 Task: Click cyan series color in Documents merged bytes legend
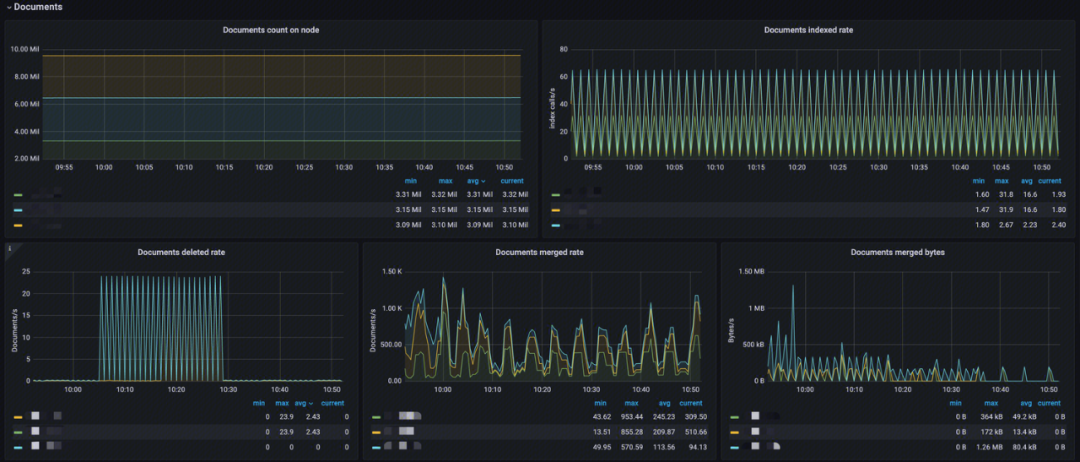(x=734, y=445)
